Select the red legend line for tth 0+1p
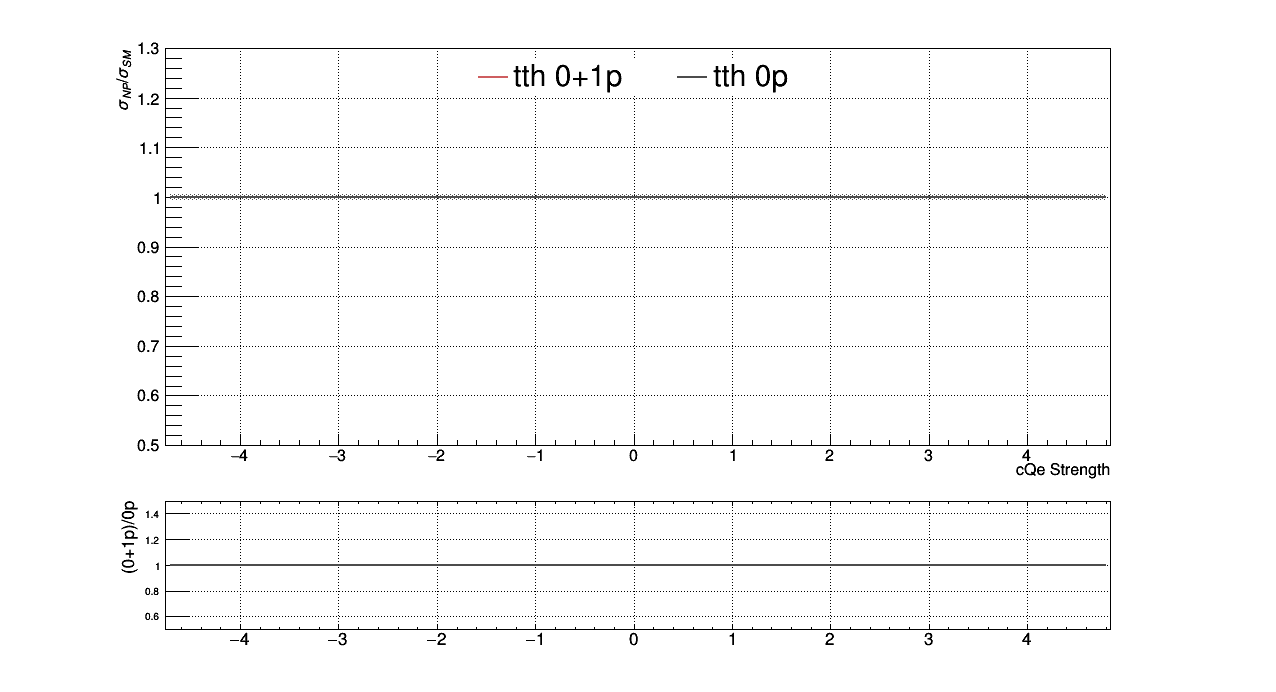Image resolution: width=1276 pixels, height=692 pixels. 493,77
